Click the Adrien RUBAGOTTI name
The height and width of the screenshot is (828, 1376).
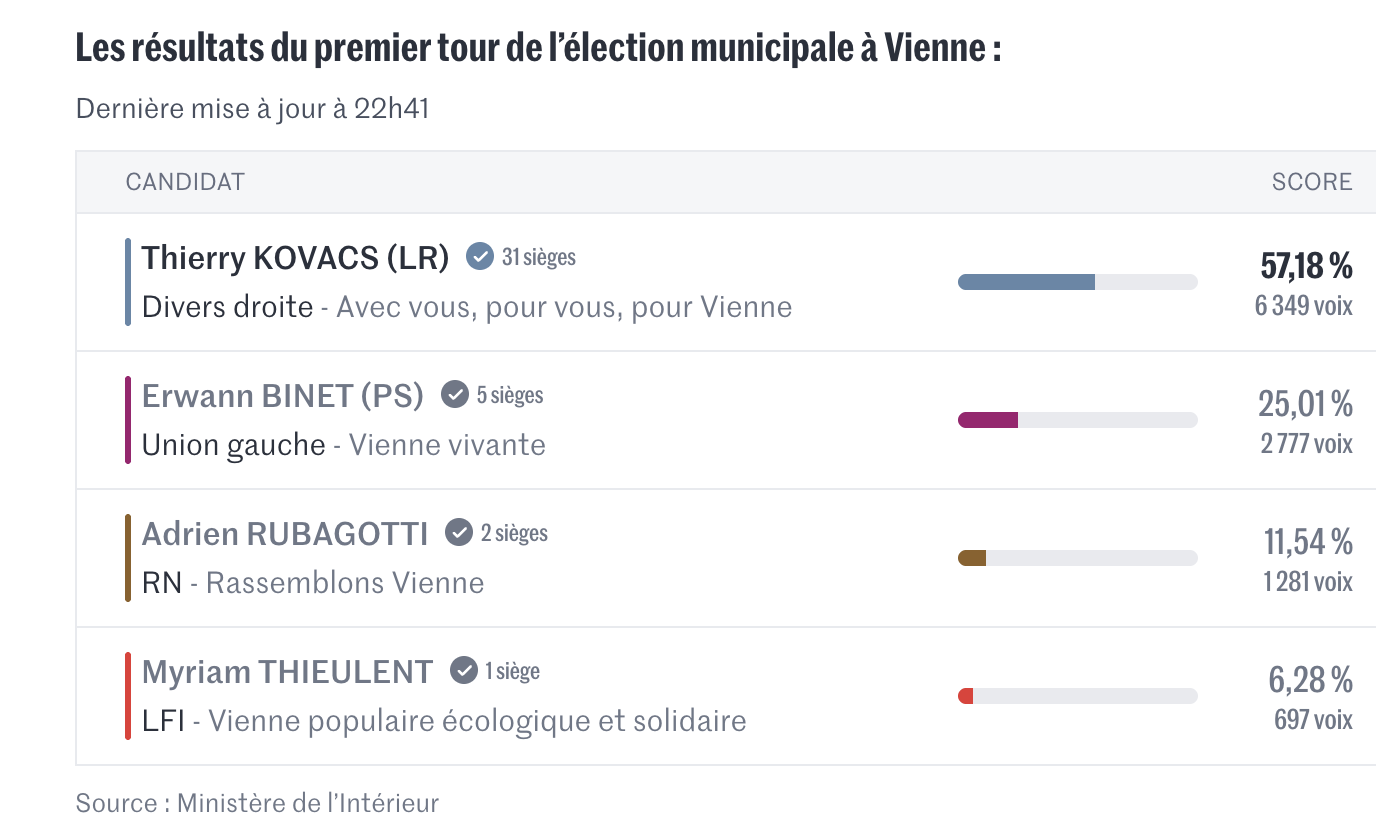point(285,534)
